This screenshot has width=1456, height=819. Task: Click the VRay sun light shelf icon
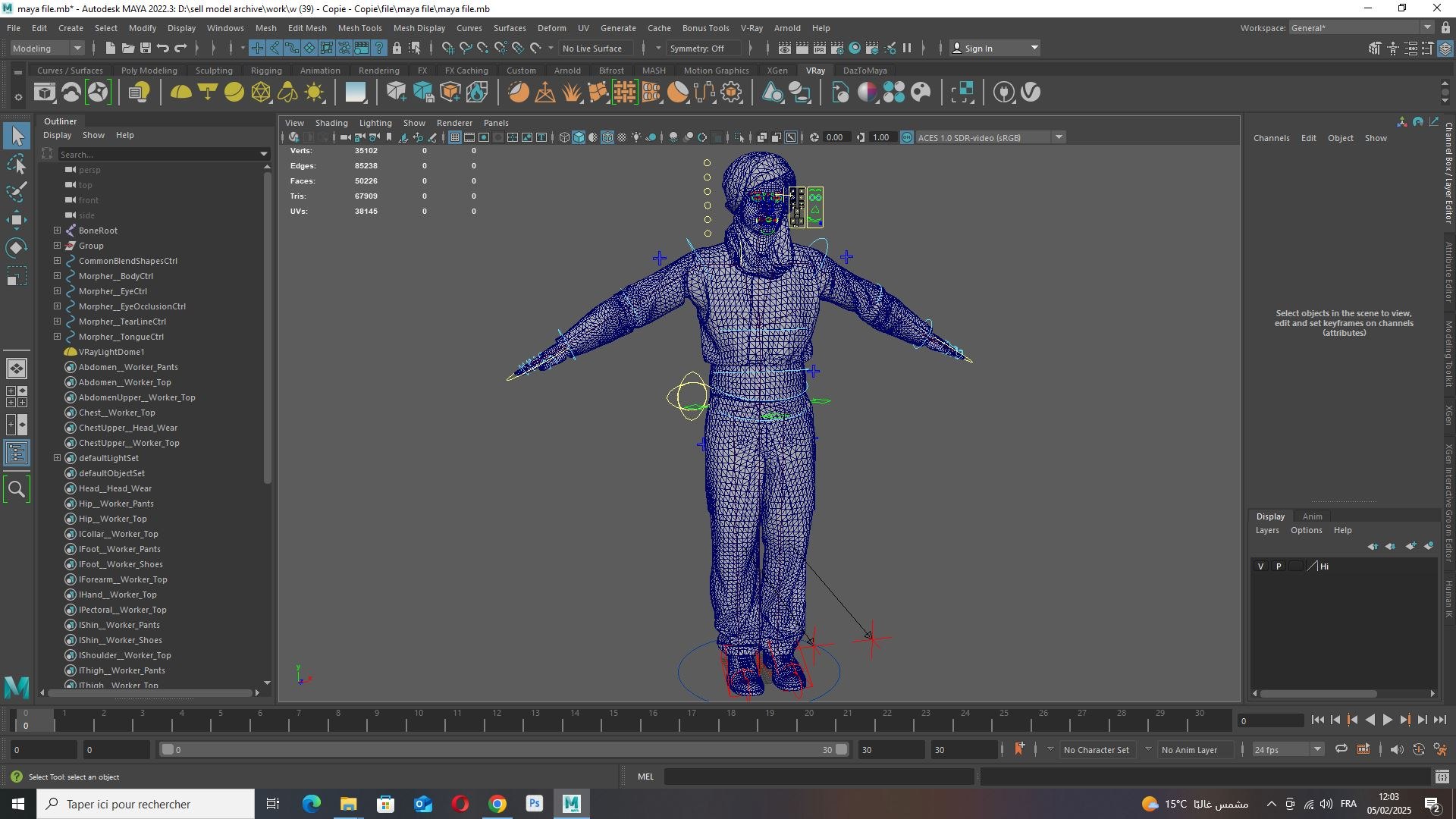314,93
